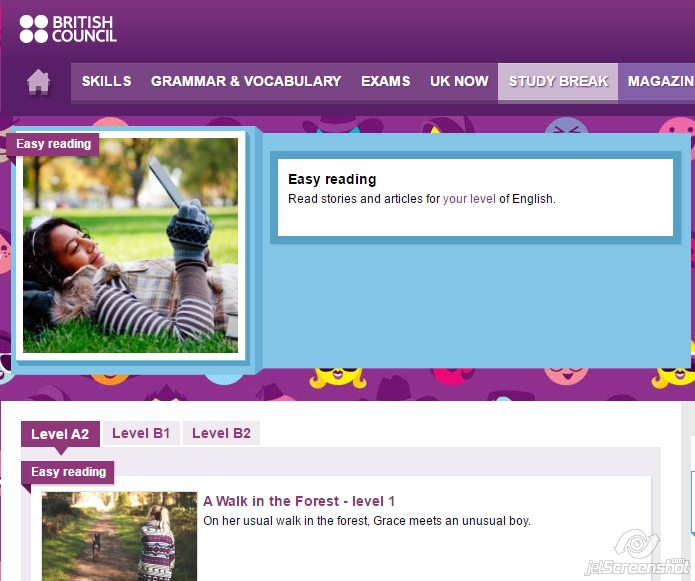Open the Magazine menu item
This screenshot has width=695, height=581.
click(660, 82)
